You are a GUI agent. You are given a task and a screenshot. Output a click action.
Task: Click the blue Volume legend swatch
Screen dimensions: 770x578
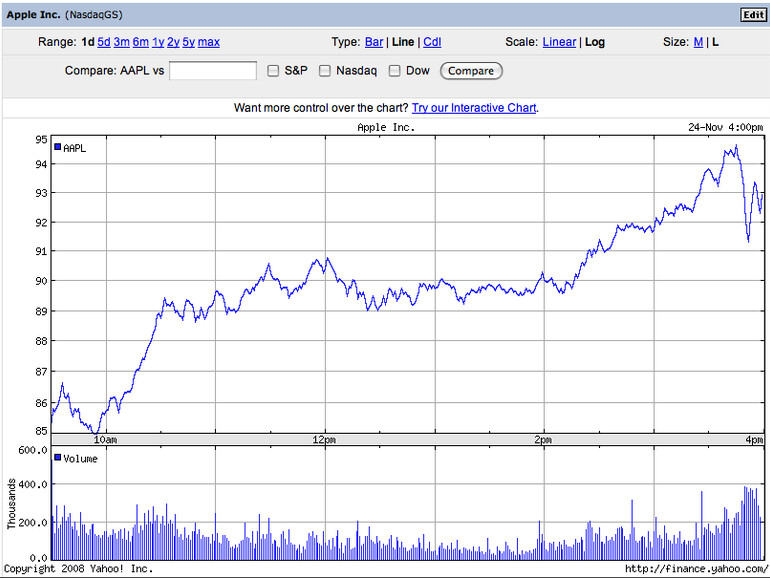click(57, 458)
